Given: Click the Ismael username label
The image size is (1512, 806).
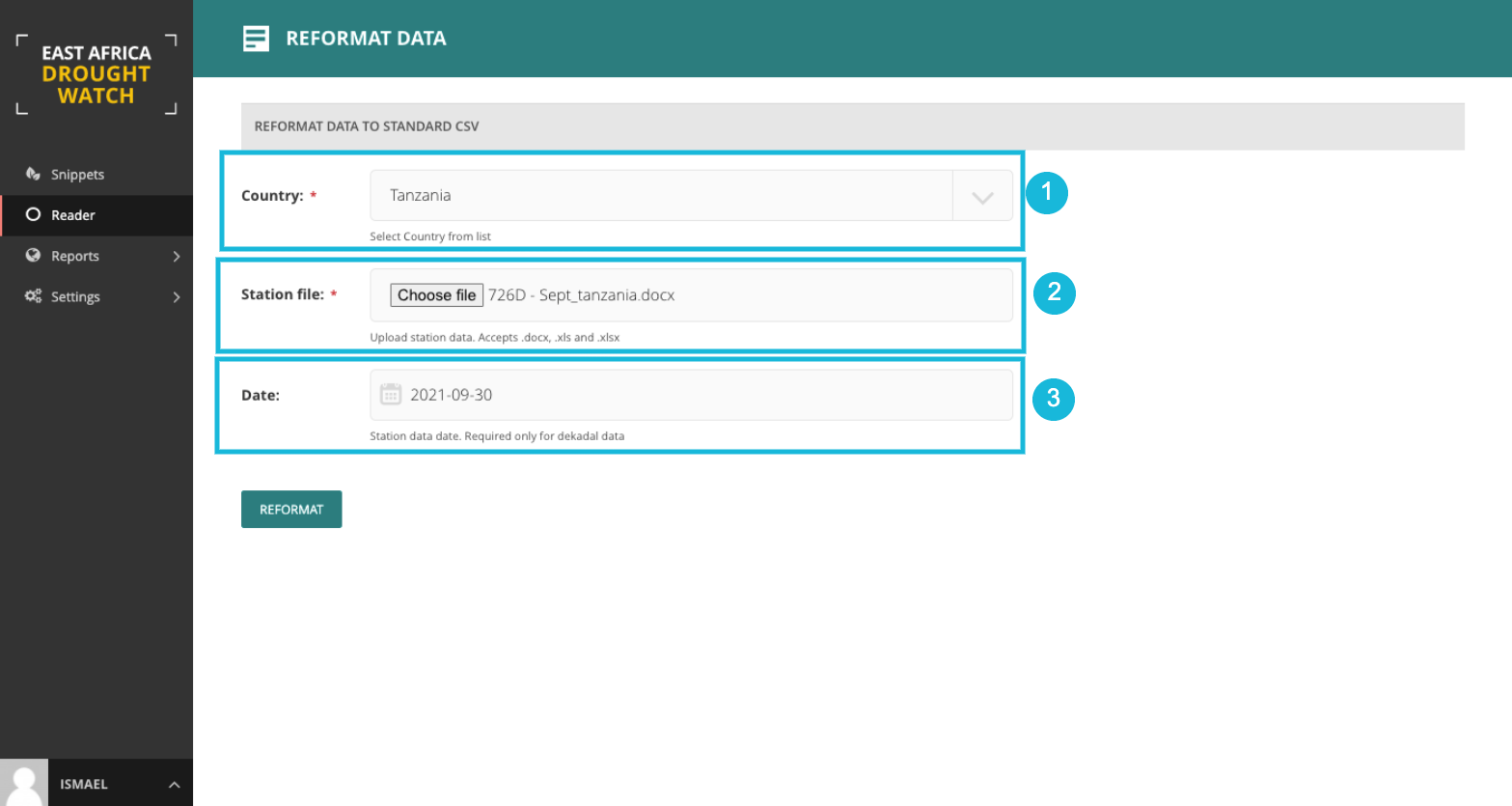Looking at the screenshot, I should coord(84,784).
